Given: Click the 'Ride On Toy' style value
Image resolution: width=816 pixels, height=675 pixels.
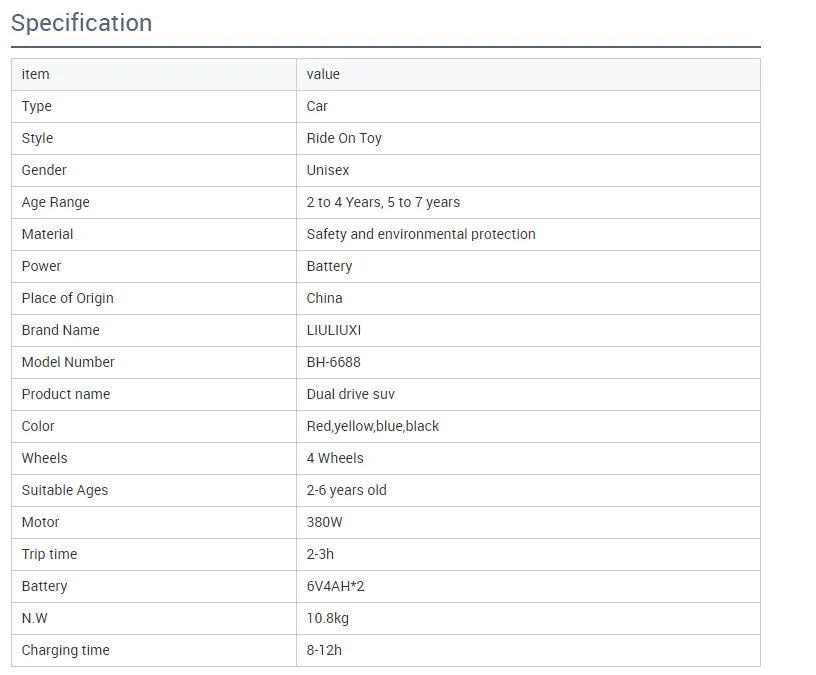Looking at the screenshot, I should pyautogui.click(x=344, y=138).
